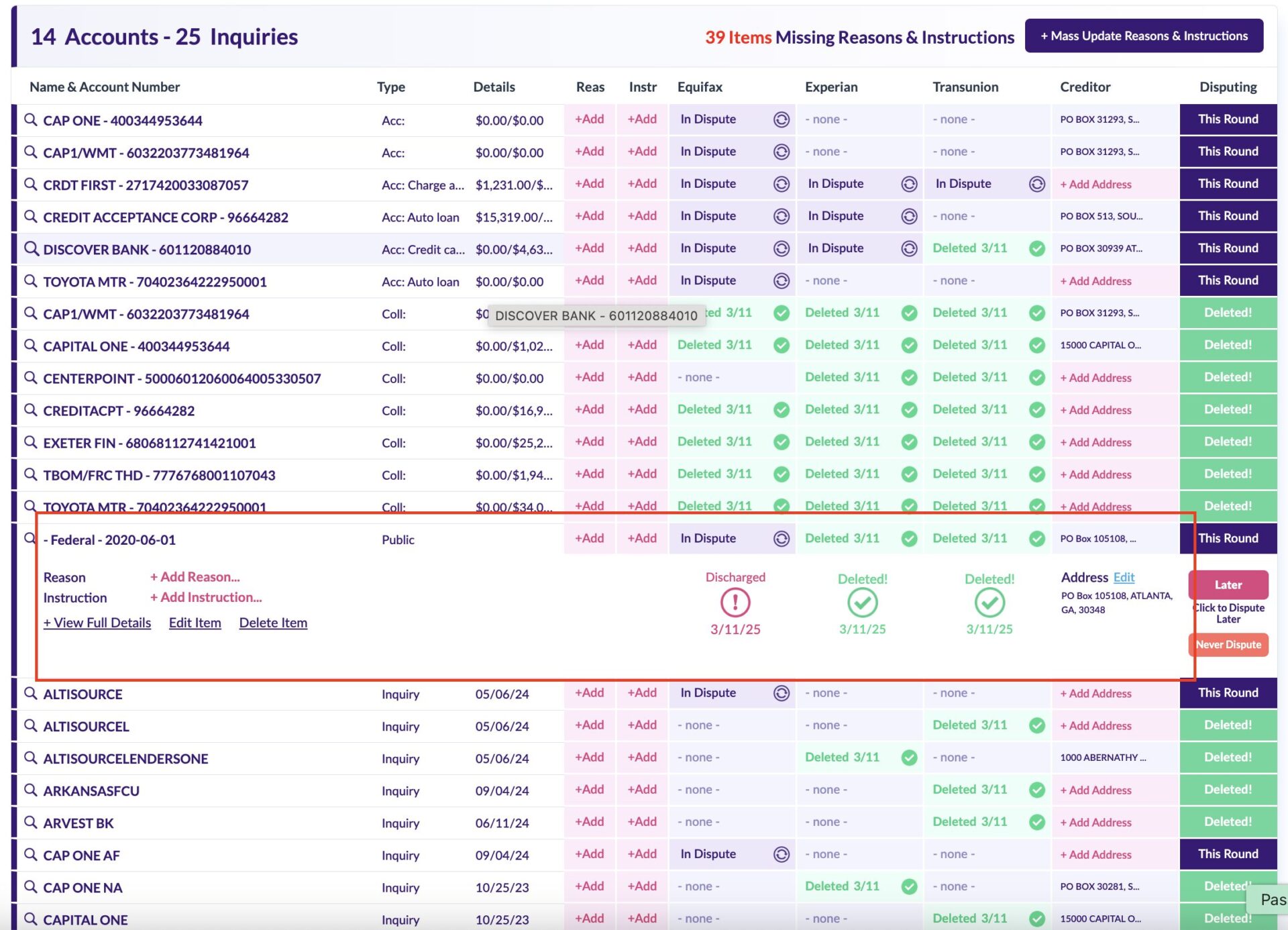
Task: Open Add Reason link for Federal record
Action: (x=195, y=577)
